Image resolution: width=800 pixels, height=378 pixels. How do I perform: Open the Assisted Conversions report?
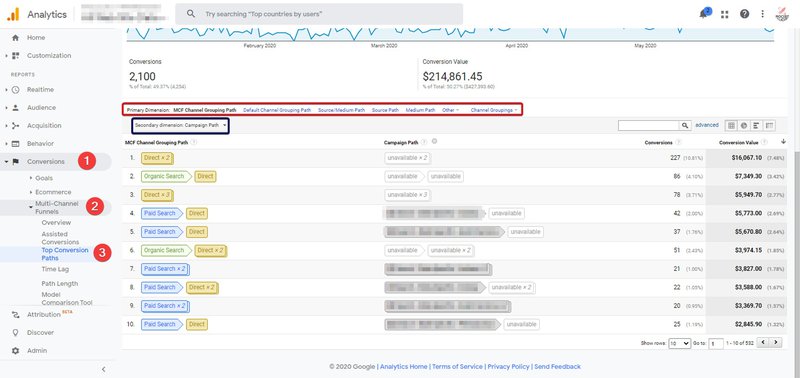point(60,238)
